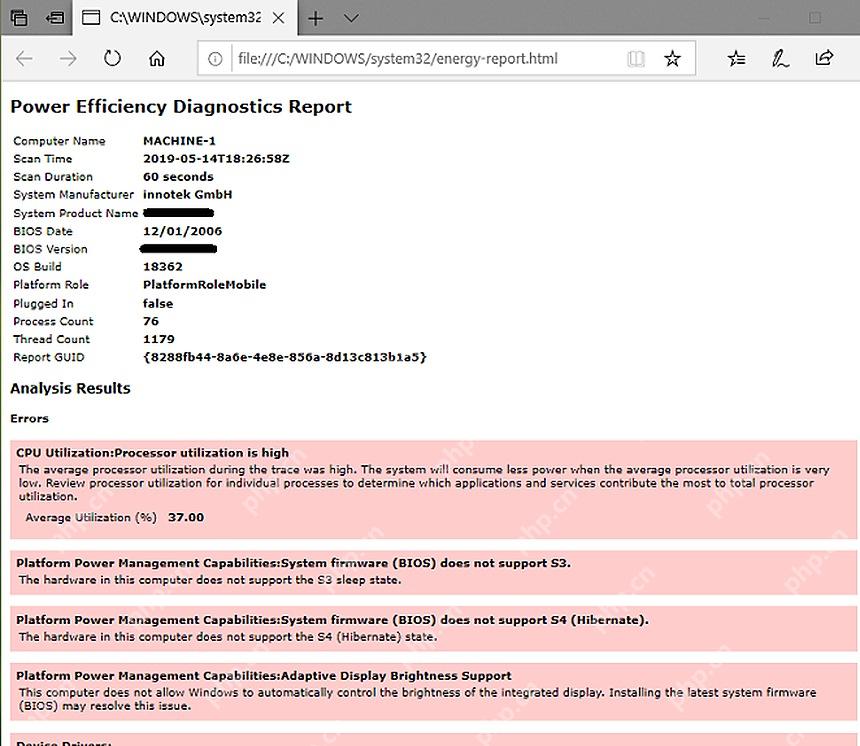Select CPU Utilization error title

click(152, 453)
